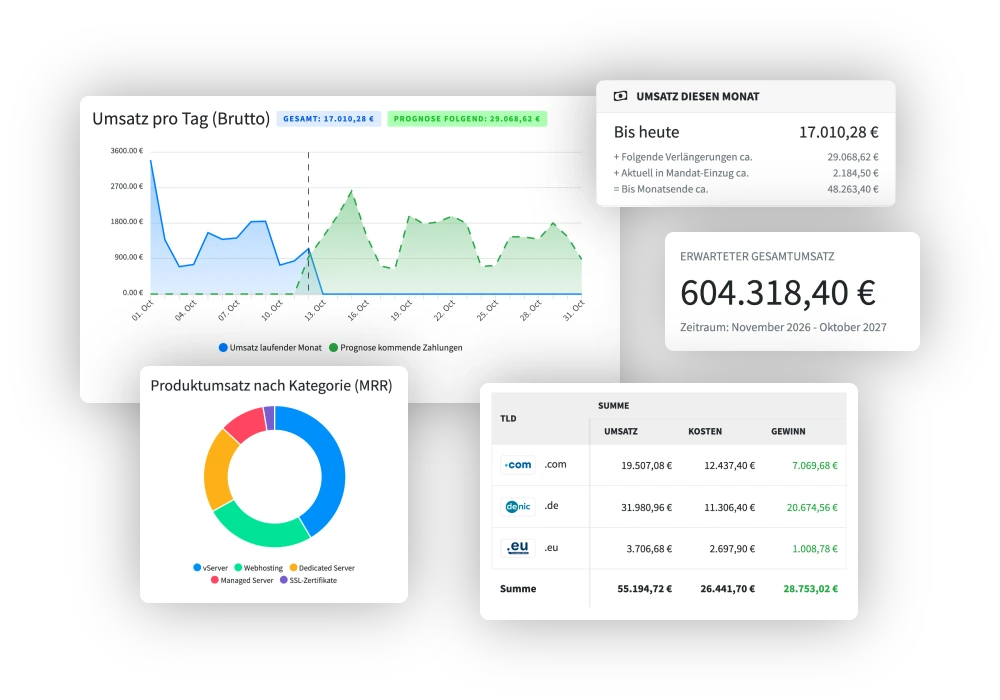
Task: Toggle the Prognose kommende Zahlungen legend entry
Action: click(x=396, y=347)
